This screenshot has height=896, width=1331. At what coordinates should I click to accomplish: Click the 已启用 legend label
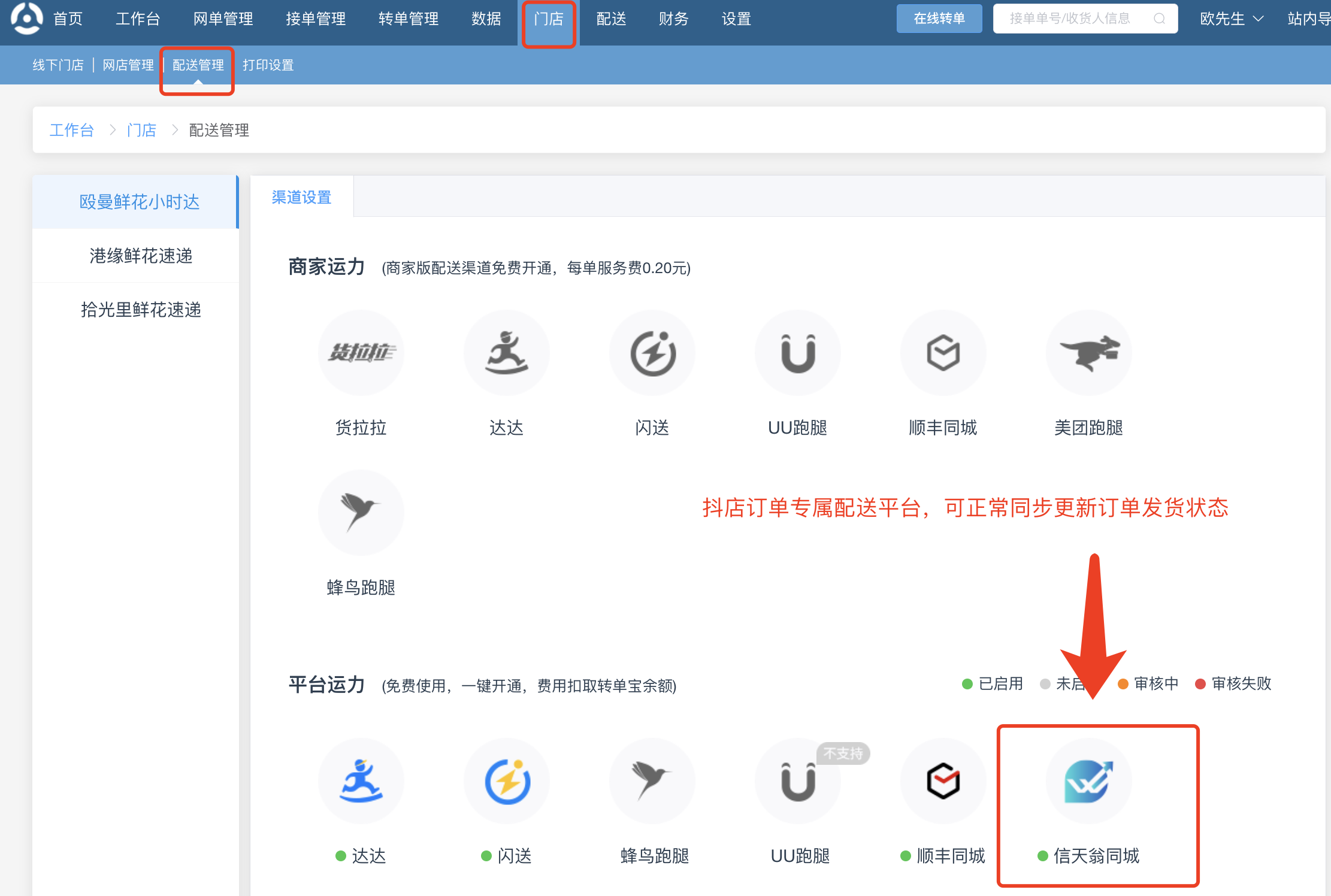(1000, 683)
